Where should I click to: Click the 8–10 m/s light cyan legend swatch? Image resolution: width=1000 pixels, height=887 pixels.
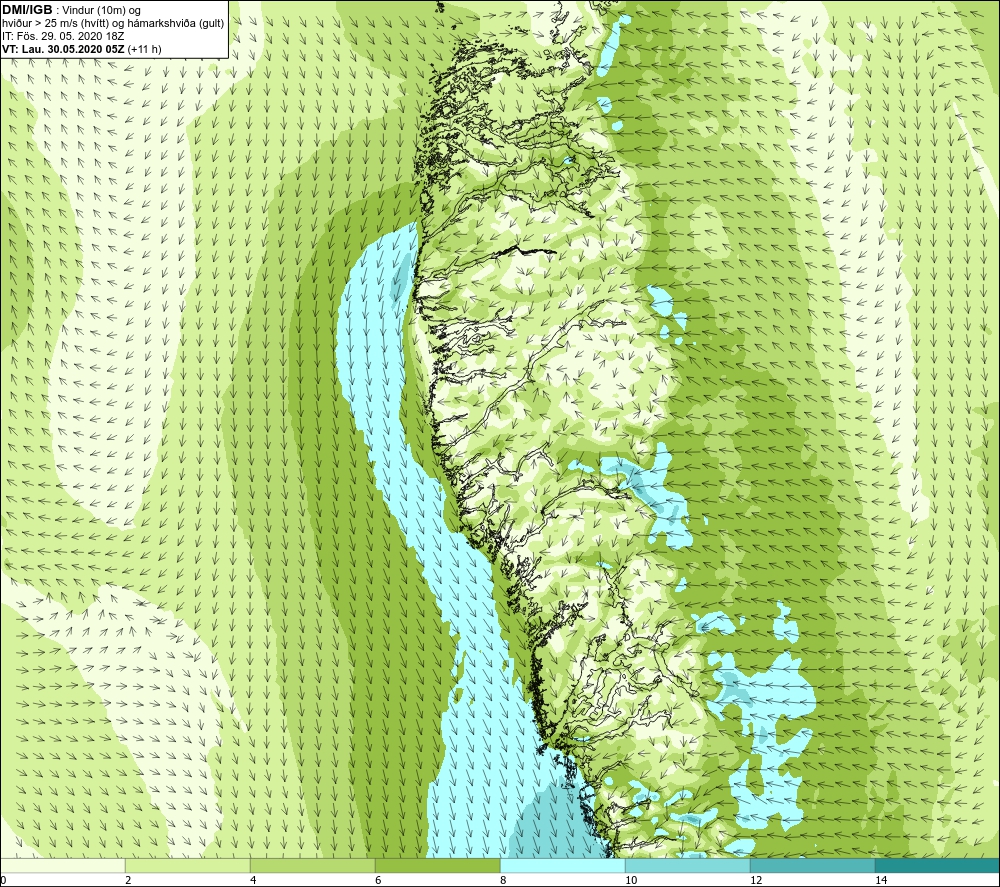[x=562, y=865]
